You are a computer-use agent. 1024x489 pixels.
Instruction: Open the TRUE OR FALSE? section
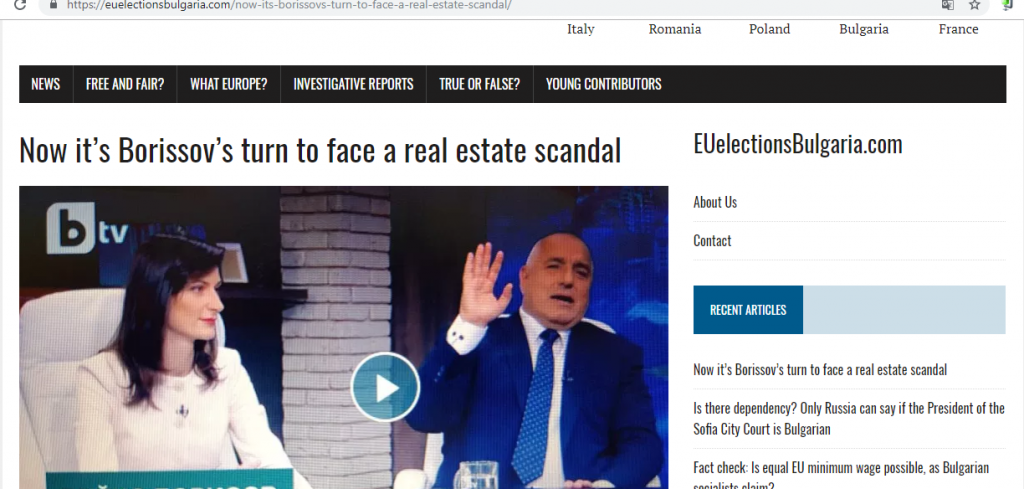pos(479,84)
